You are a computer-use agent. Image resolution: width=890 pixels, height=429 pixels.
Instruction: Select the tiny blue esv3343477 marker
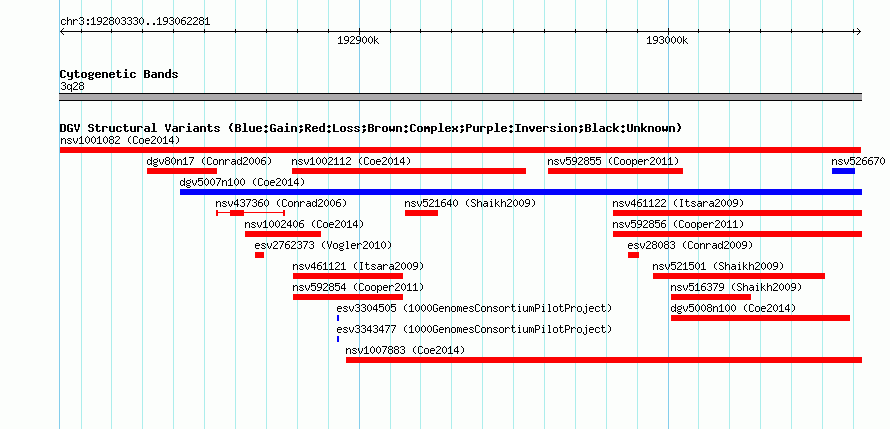tap(338, 339)
